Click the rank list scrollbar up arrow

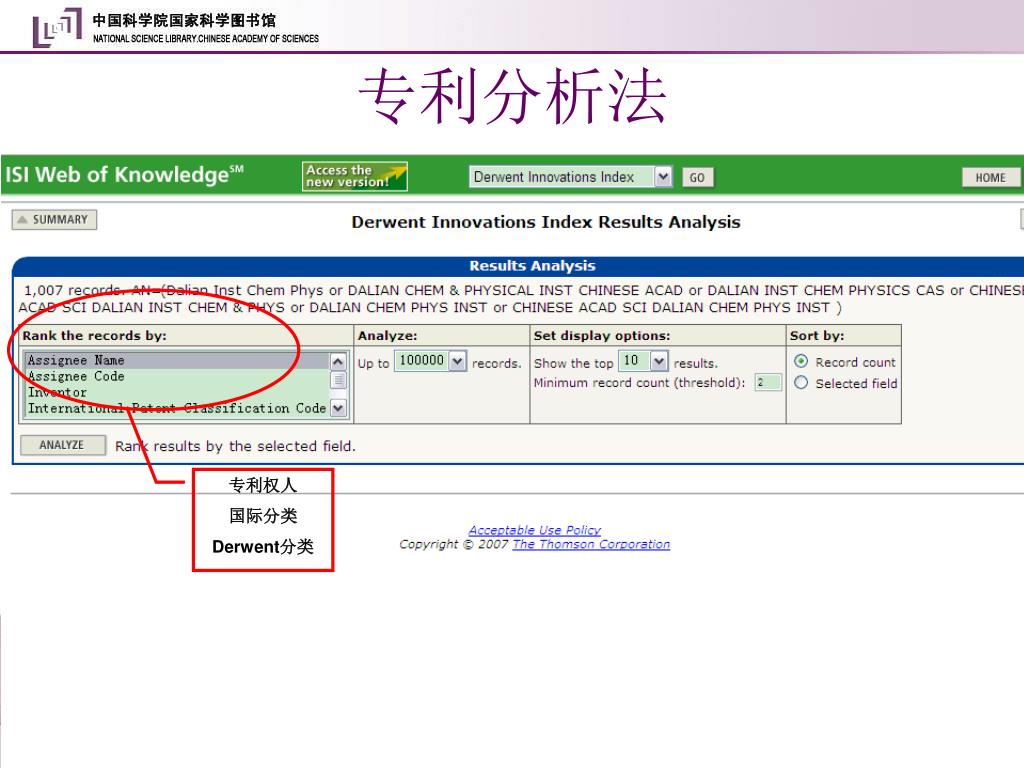click(338, 361)
